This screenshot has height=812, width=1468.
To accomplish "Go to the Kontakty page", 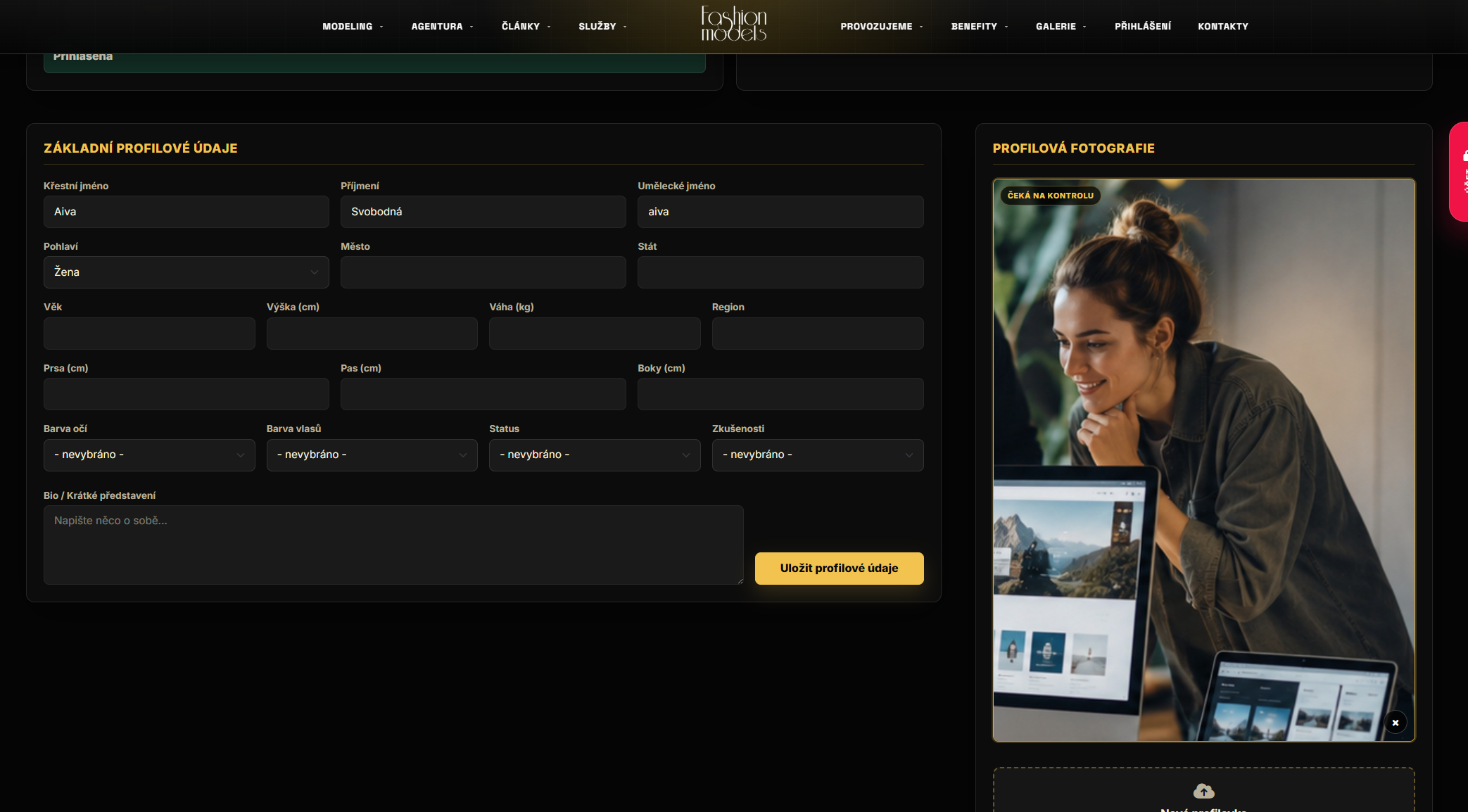I will (x=1223, y=27).
